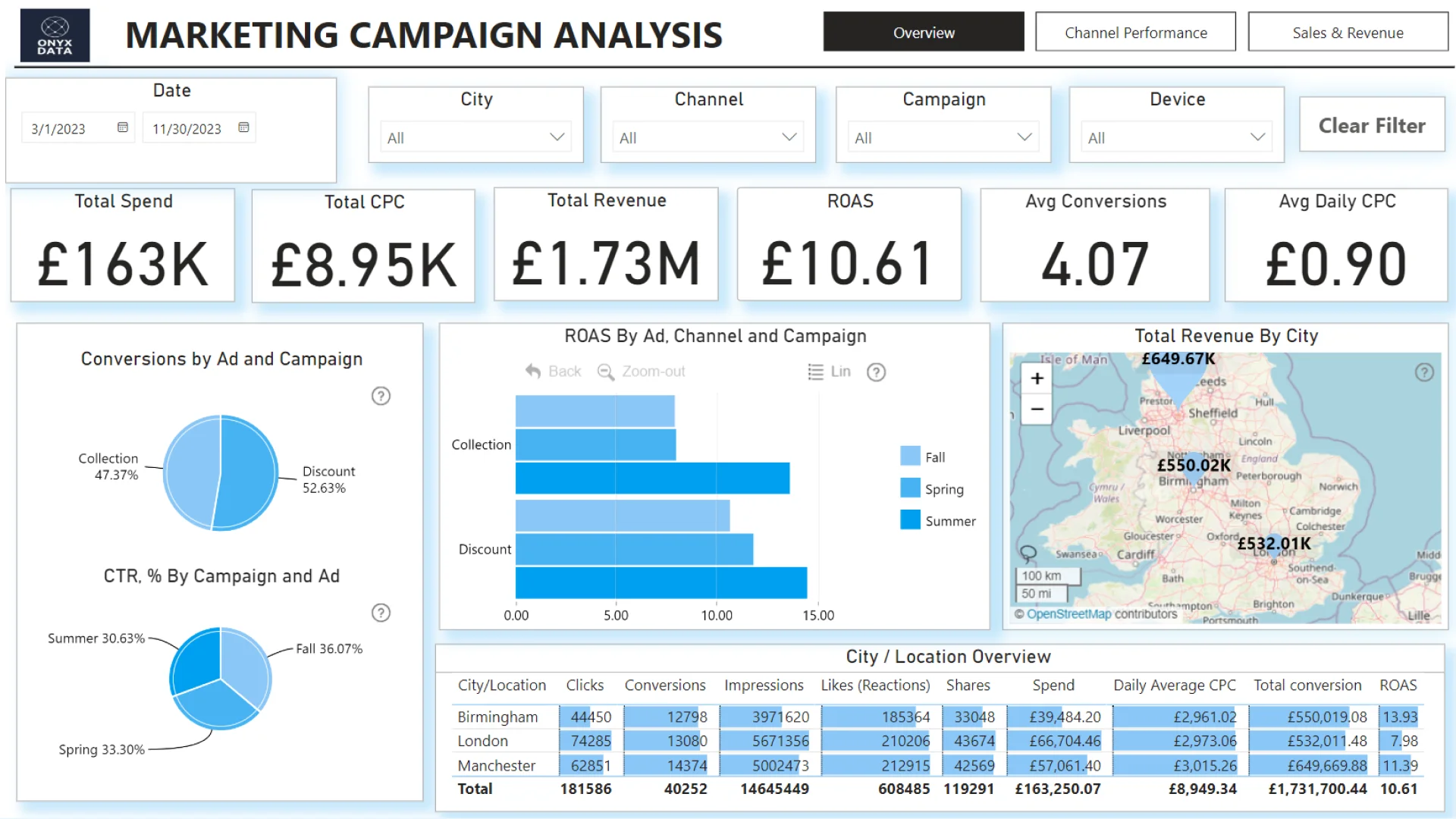1456x819 pixels.
Task: Toggle the Lin scale icon in ROAS chart
Action: click(x=815, y=372)
